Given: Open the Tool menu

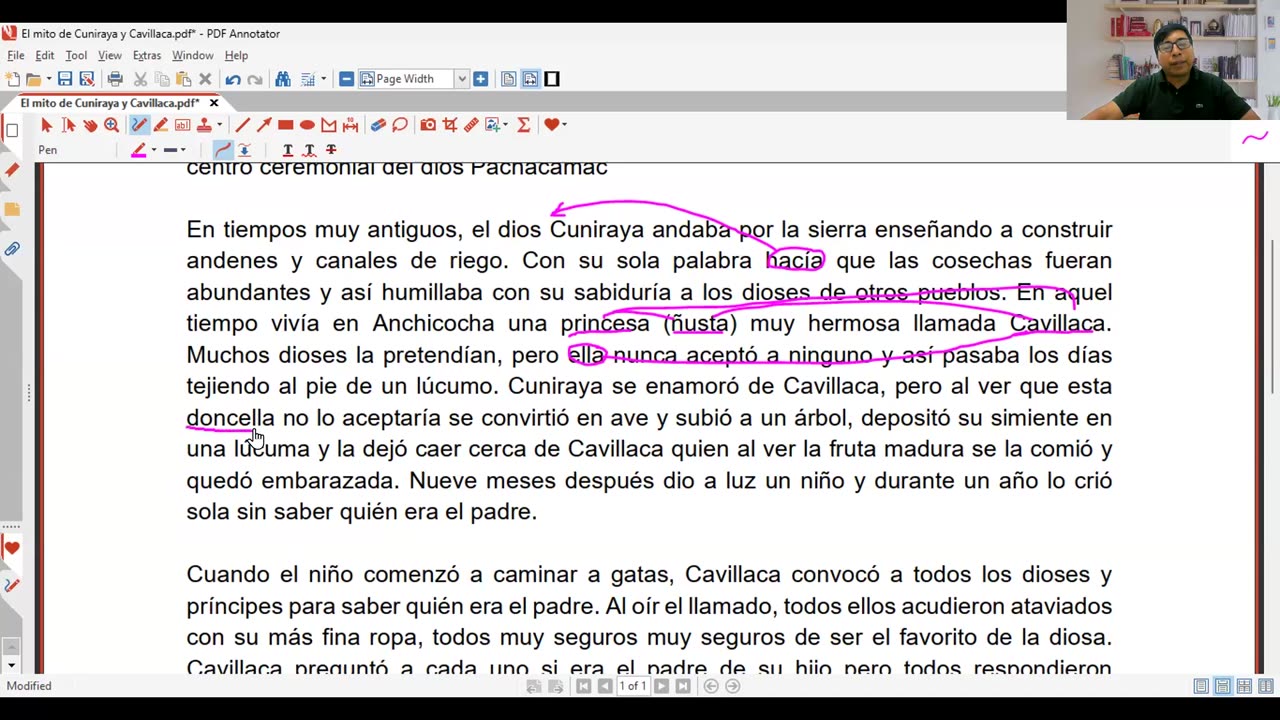Looking at the screenshot, I should click(76, 55).
